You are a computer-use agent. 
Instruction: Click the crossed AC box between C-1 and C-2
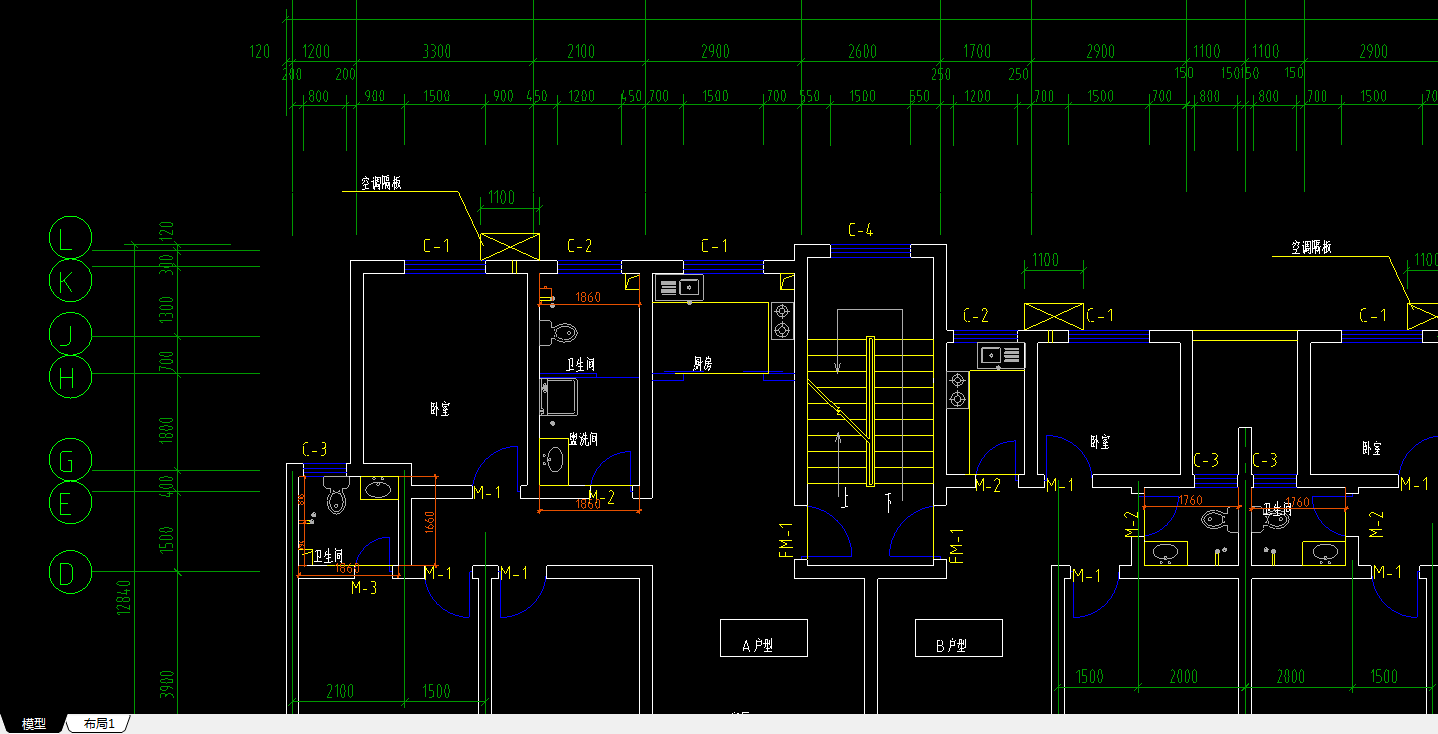point(510,246)
